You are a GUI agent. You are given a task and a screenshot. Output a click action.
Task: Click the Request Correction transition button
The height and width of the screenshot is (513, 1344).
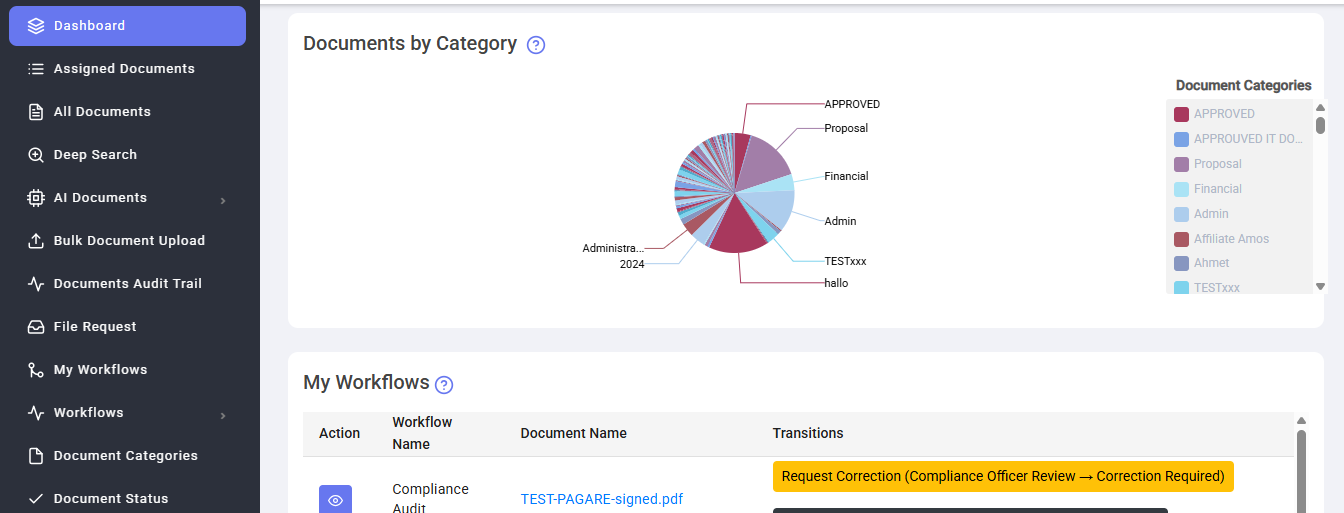[1003, 477]
